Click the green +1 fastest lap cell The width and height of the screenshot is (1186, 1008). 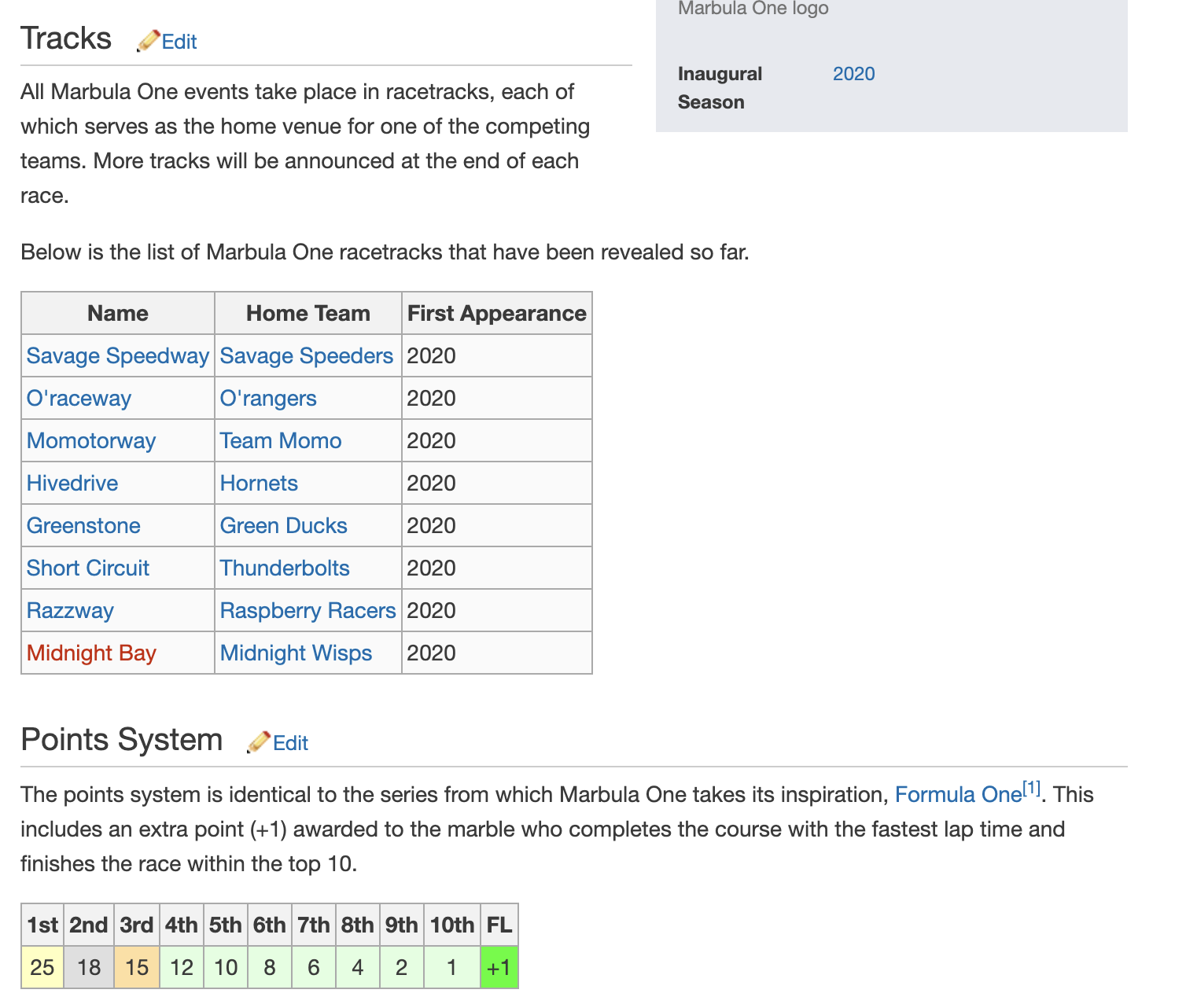pyautogui.click(x=499, y=967)
